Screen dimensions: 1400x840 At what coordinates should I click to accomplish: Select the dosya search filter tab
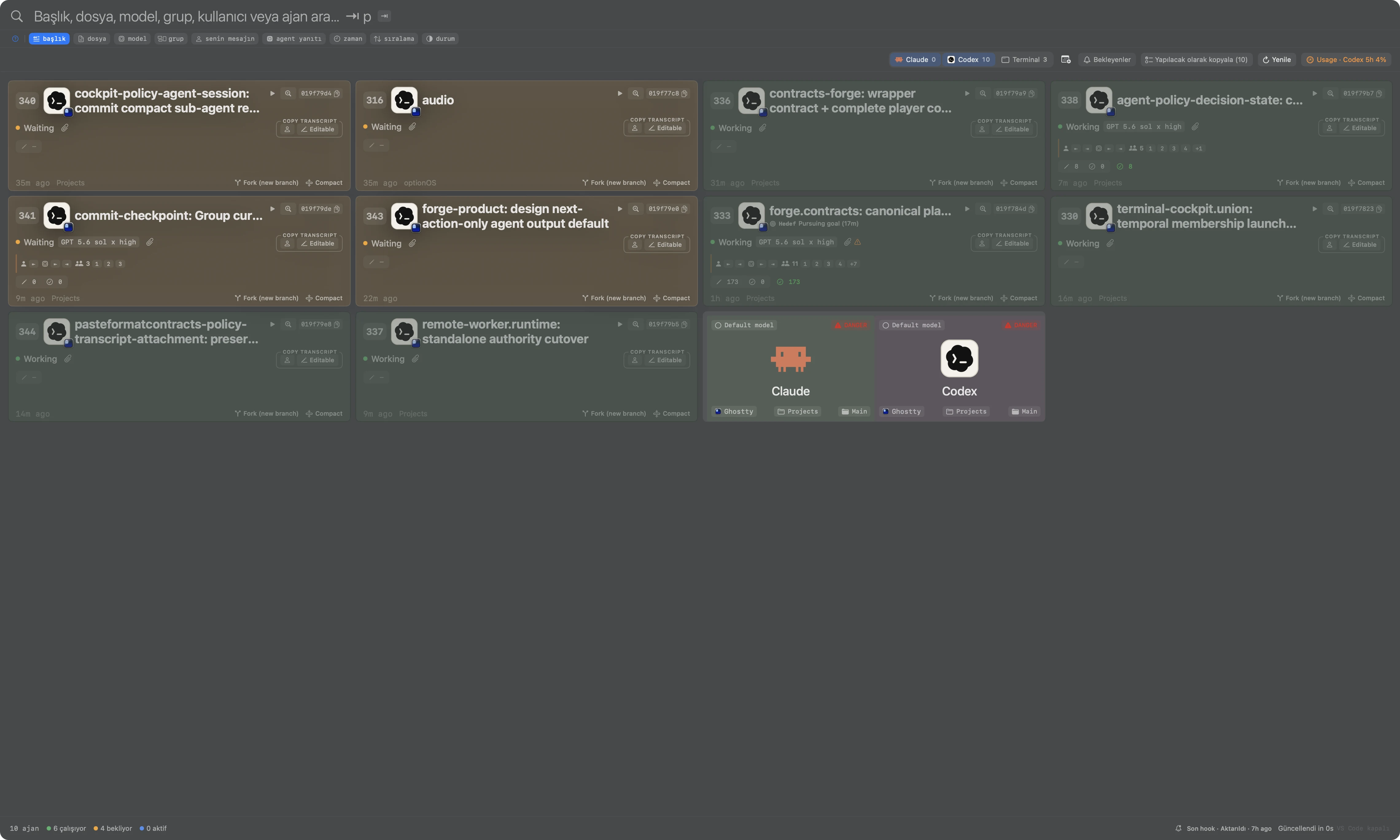coord(92,38)
